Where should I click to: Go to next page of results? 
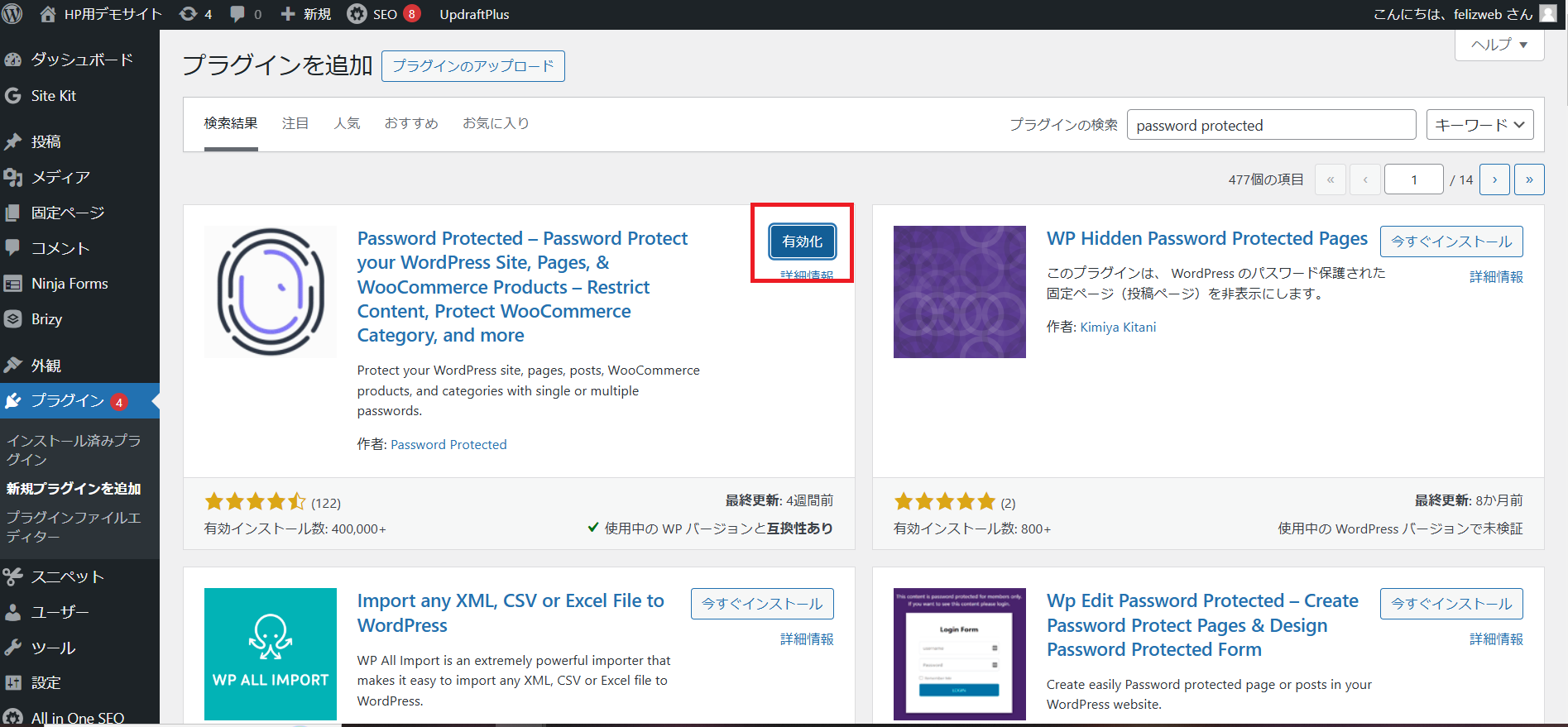[1494, 179]
